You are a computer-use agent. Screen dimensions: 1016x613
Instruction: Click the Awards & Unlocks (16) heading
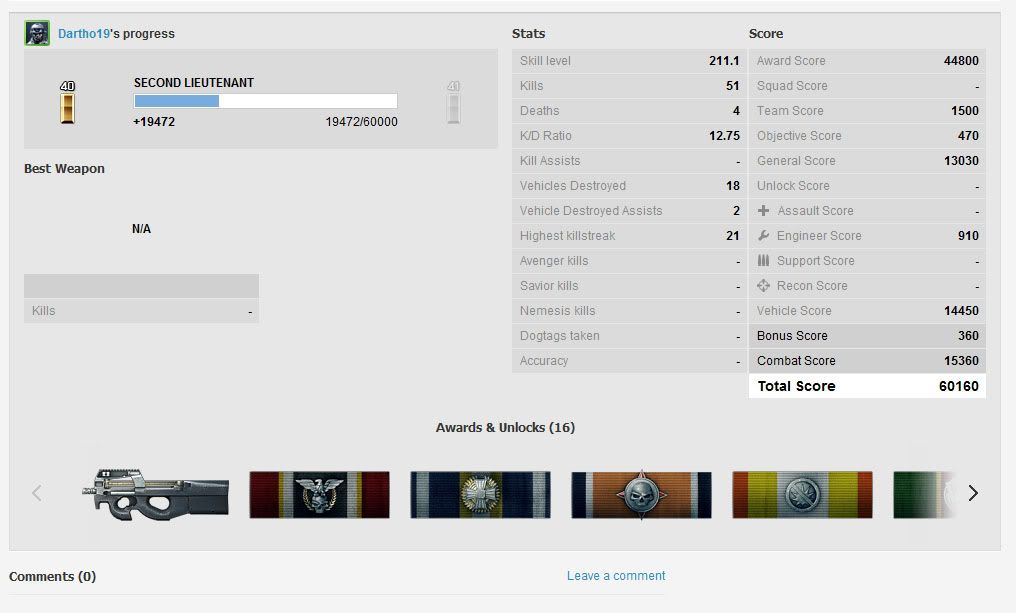point(505,428)
